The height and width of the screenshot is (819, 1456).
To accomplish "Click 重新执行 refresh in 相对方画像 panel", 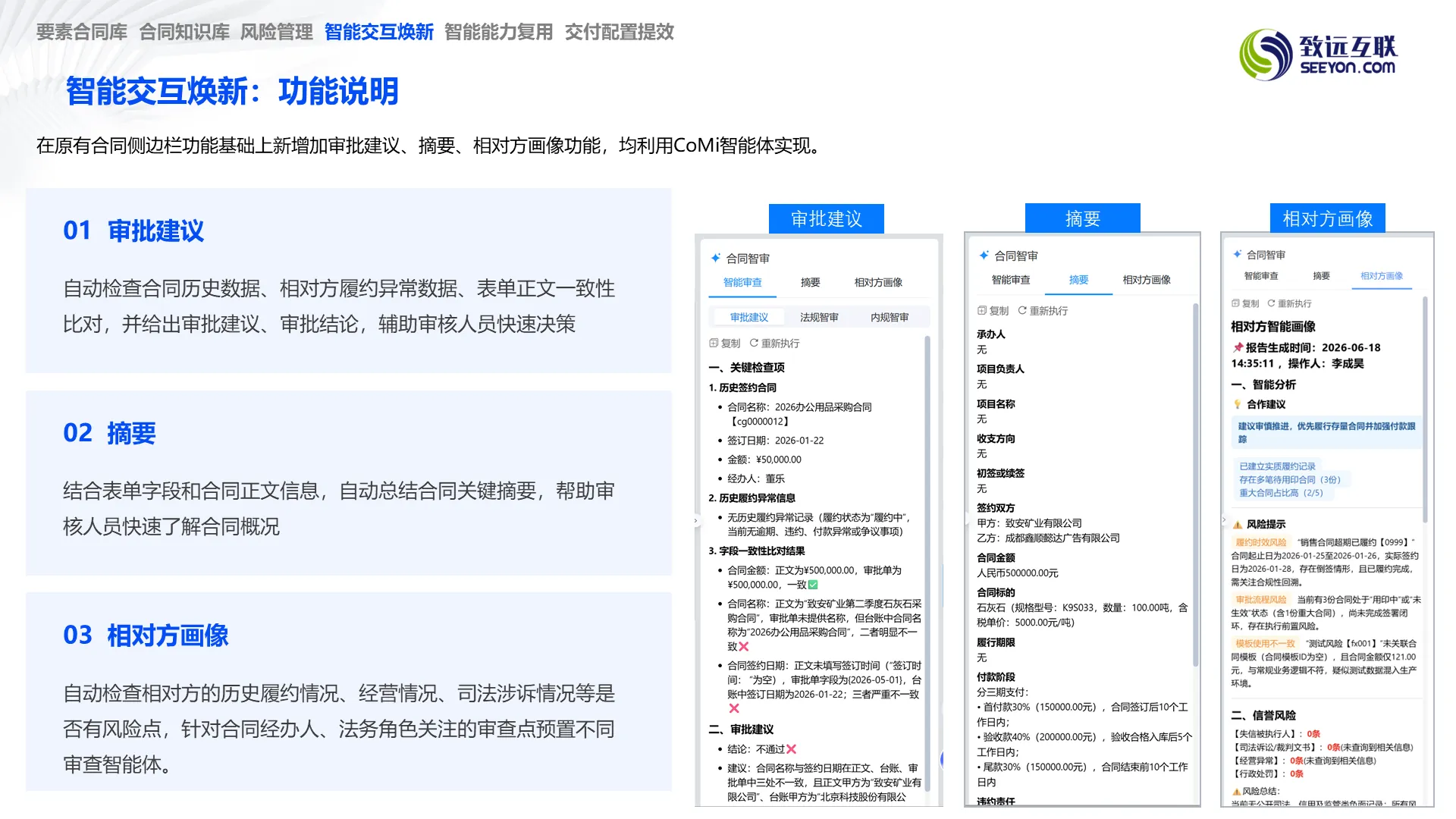I will tap(1289, 303).
